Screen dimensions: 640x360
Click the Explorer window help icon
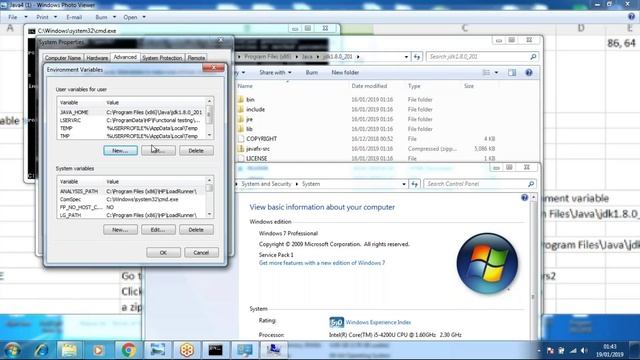529,73
